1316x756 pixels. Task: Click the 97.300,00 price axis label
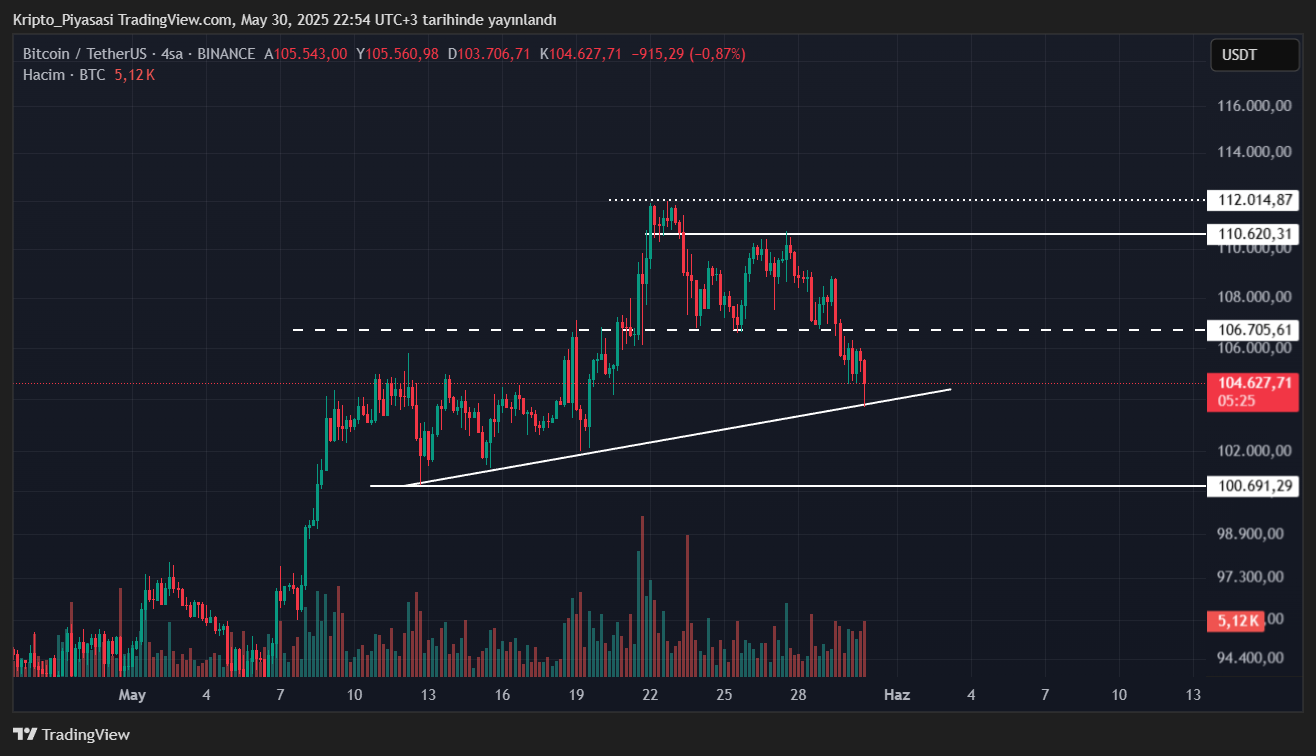pos(1250,577)
